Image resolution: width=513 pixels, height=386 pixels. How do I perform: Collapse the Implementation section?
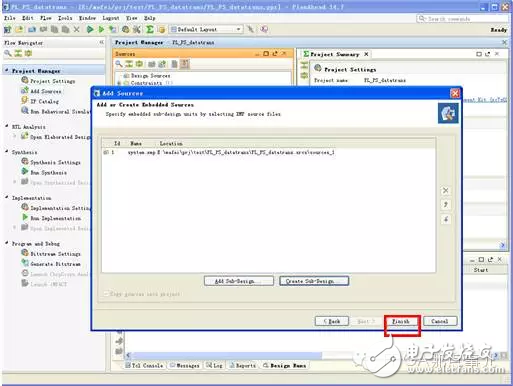(7, 198)
